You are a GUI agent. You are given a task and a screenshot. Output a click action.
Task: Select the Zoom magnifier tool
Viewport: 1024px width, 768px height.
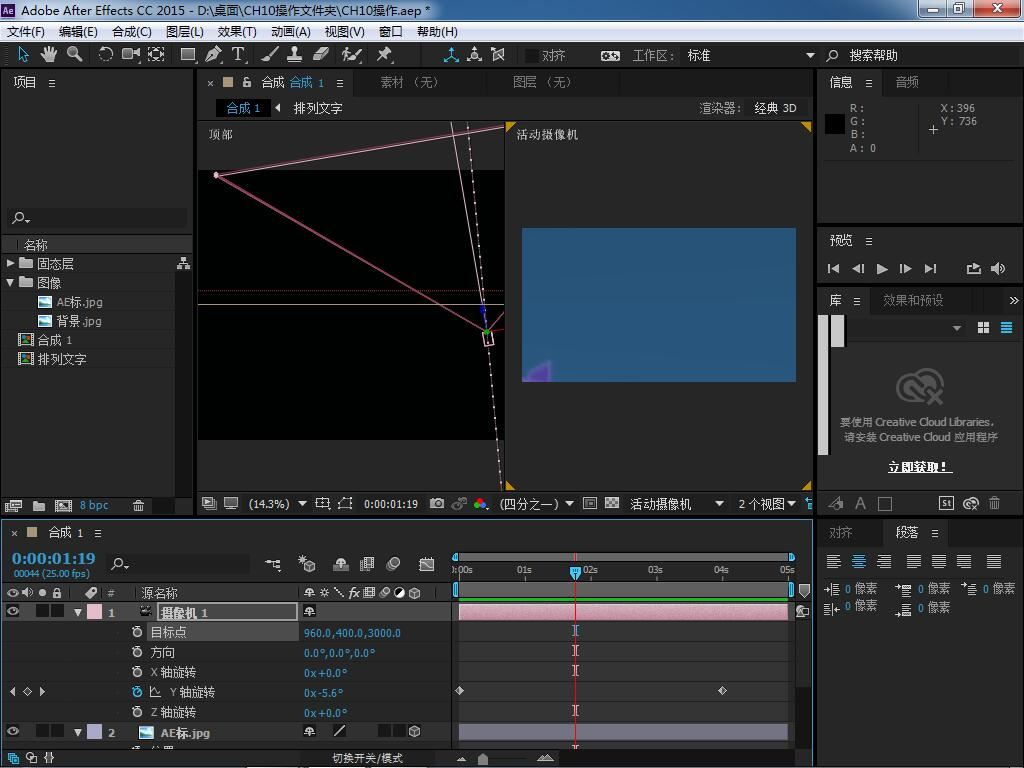[x=74, y=55]
